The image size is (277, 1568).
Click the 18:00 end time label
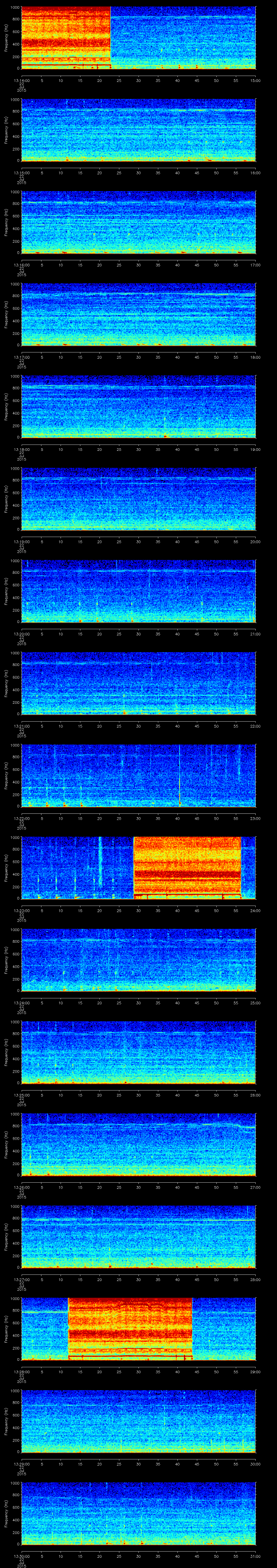[255, 357]
